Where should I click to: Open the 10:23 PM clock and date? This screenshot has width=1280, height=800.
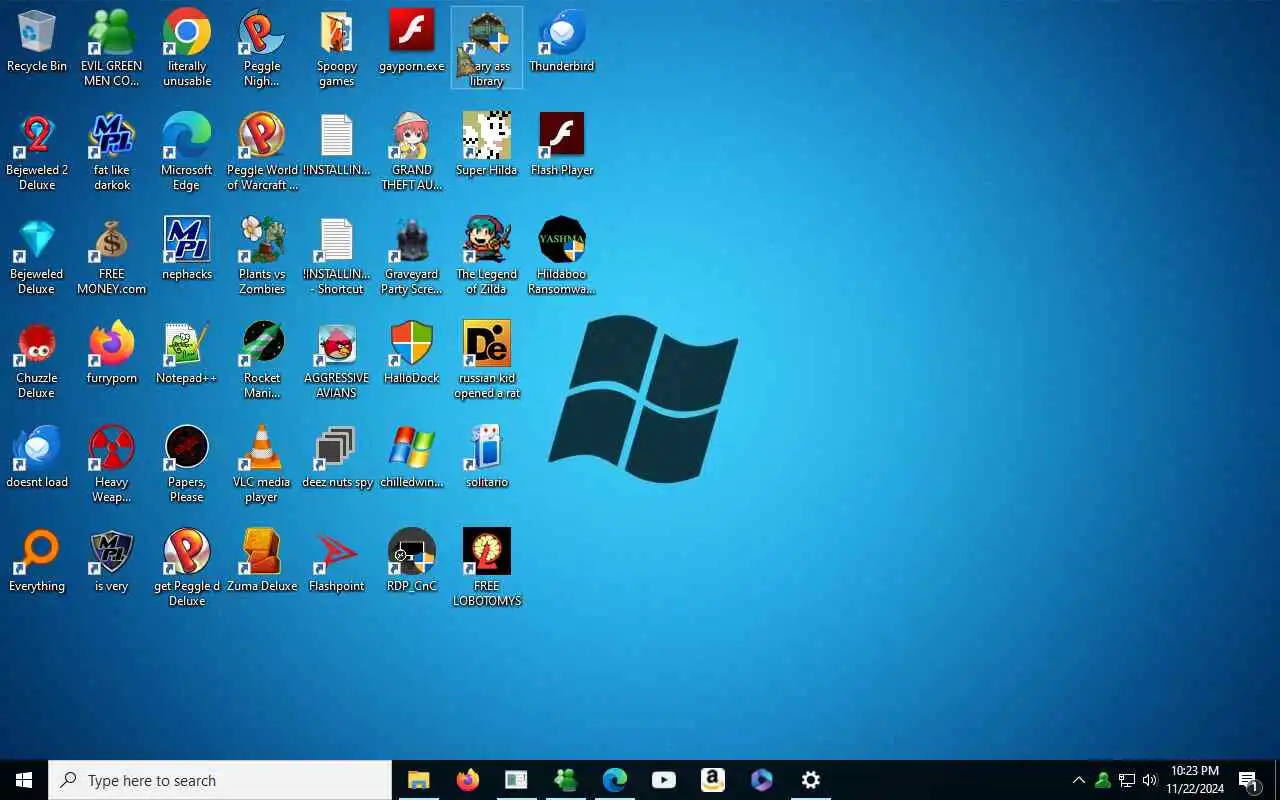click(x=1195, y=780)
